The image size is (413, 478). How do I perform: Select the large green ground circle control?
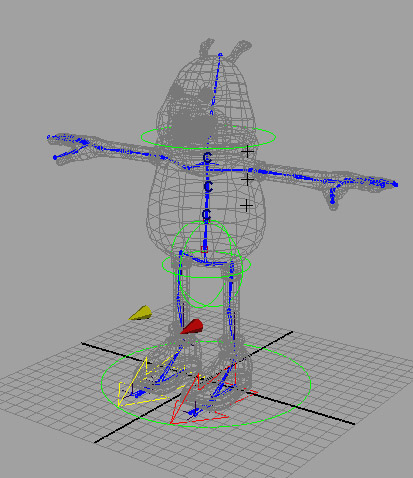pyautogui.click(x=206, y=383)
